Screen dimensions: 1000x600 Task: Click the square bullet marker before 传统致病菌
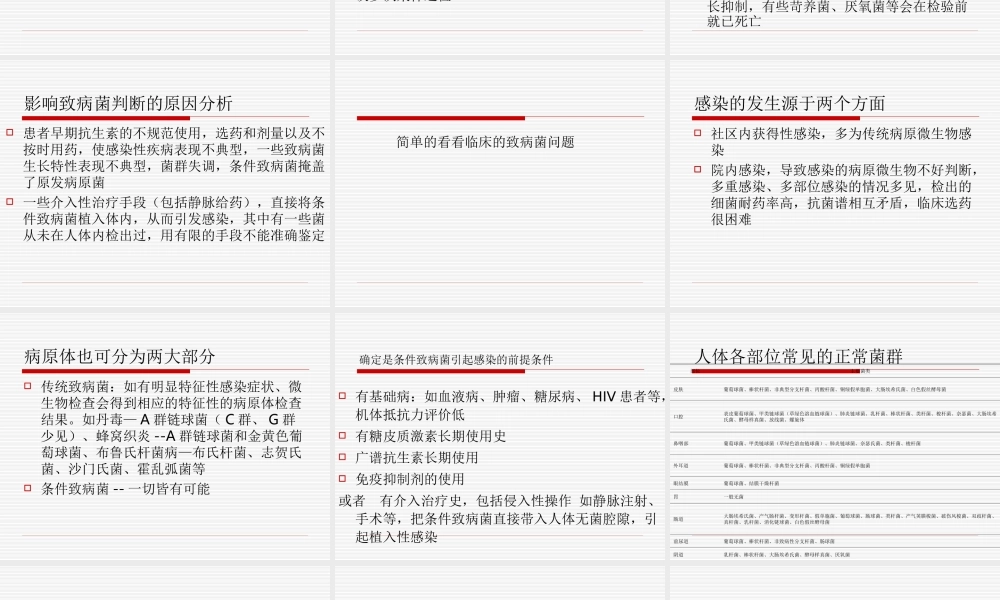point(25,383)
